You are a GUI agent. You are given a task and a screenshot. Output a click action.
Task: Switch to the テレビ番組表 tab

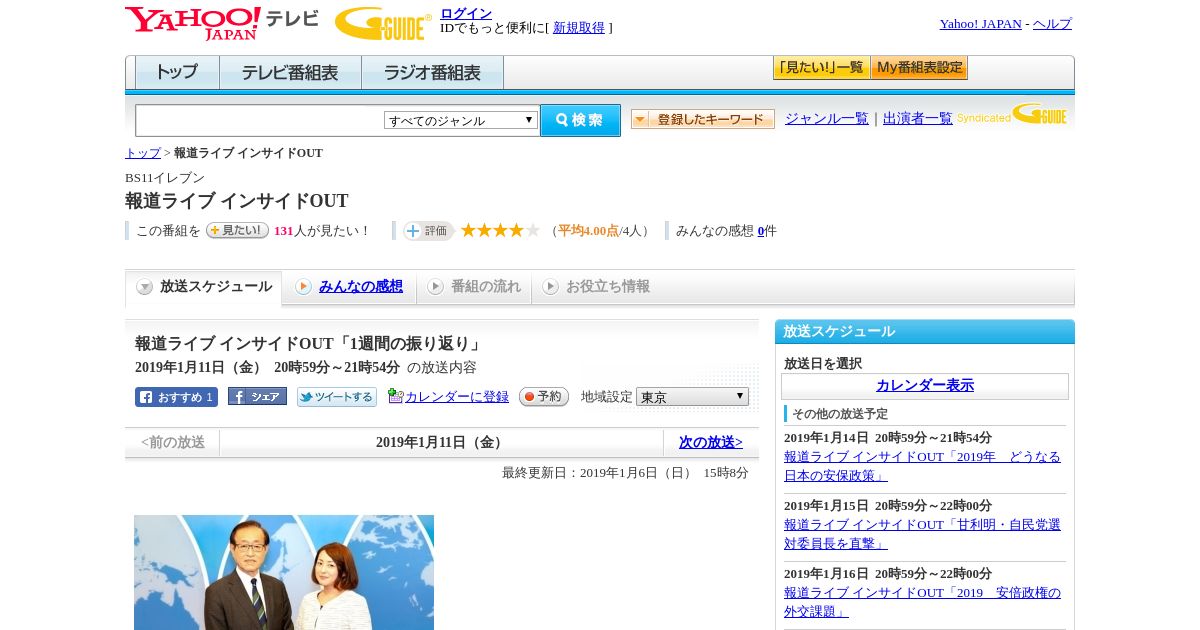(290, 73)
